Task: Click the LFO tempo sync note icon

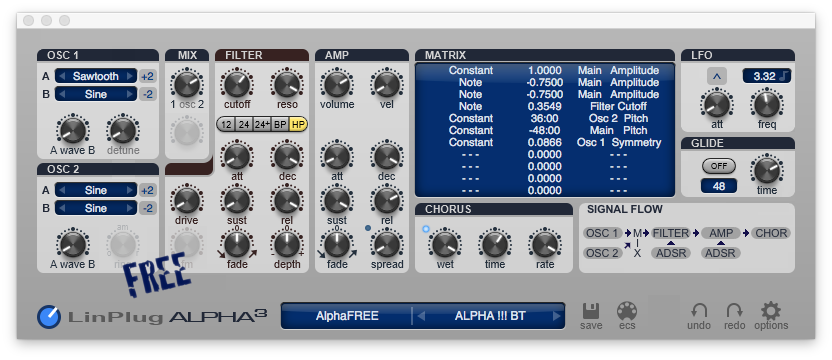Action: pyautogui.click(x=785, y=76)
